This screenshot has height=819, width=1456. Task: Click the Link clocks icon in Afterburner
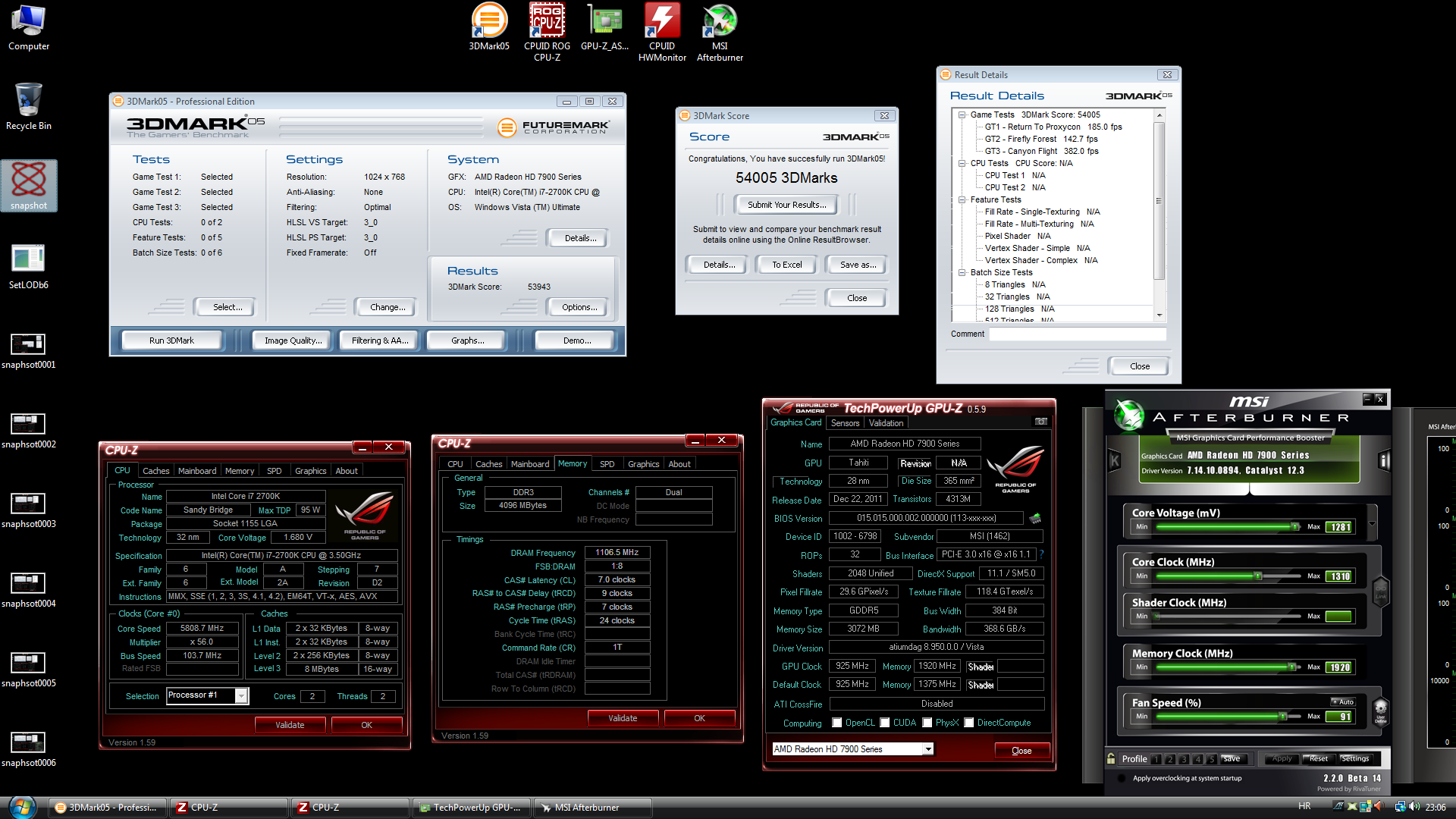coord(1381,591)
